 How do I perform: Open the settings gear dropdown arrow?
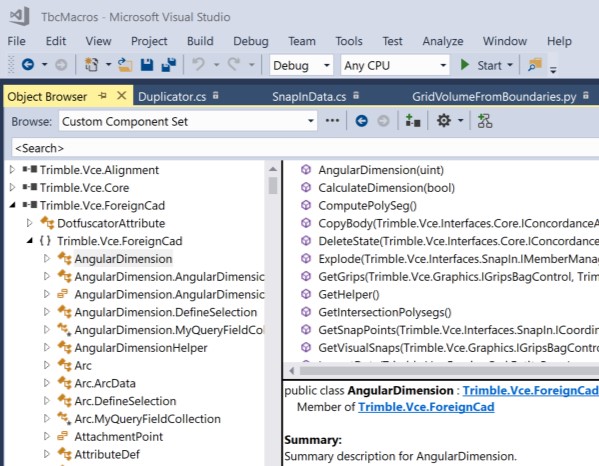[x=461, y=121]
